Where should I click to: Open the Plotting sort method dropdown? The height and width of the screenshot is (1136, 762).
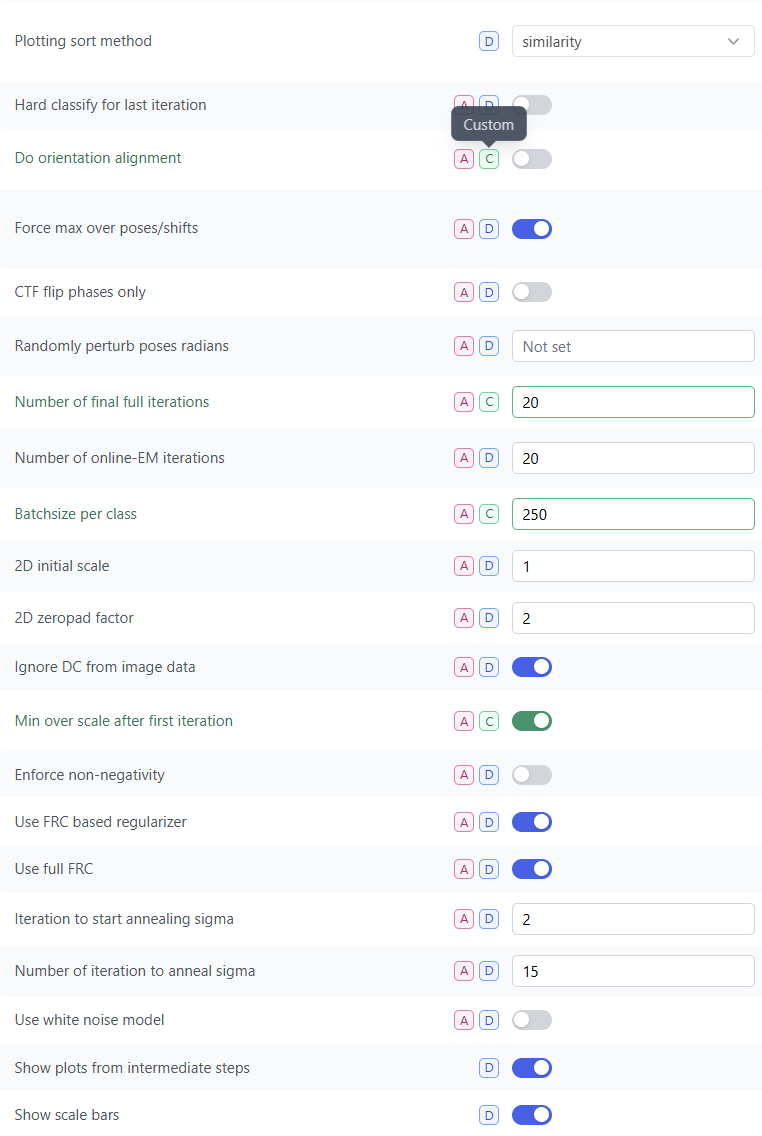pyautogui.click(x=633, y=42)
